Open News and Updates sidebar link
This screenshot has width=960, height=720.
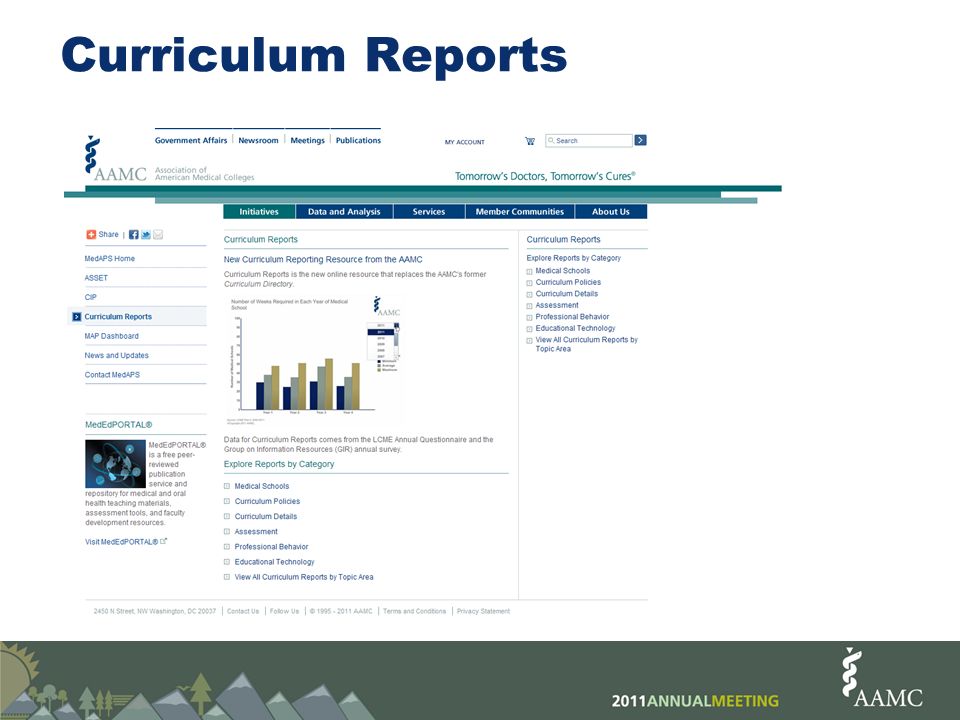pyautogui.click(x=116, y=355)
